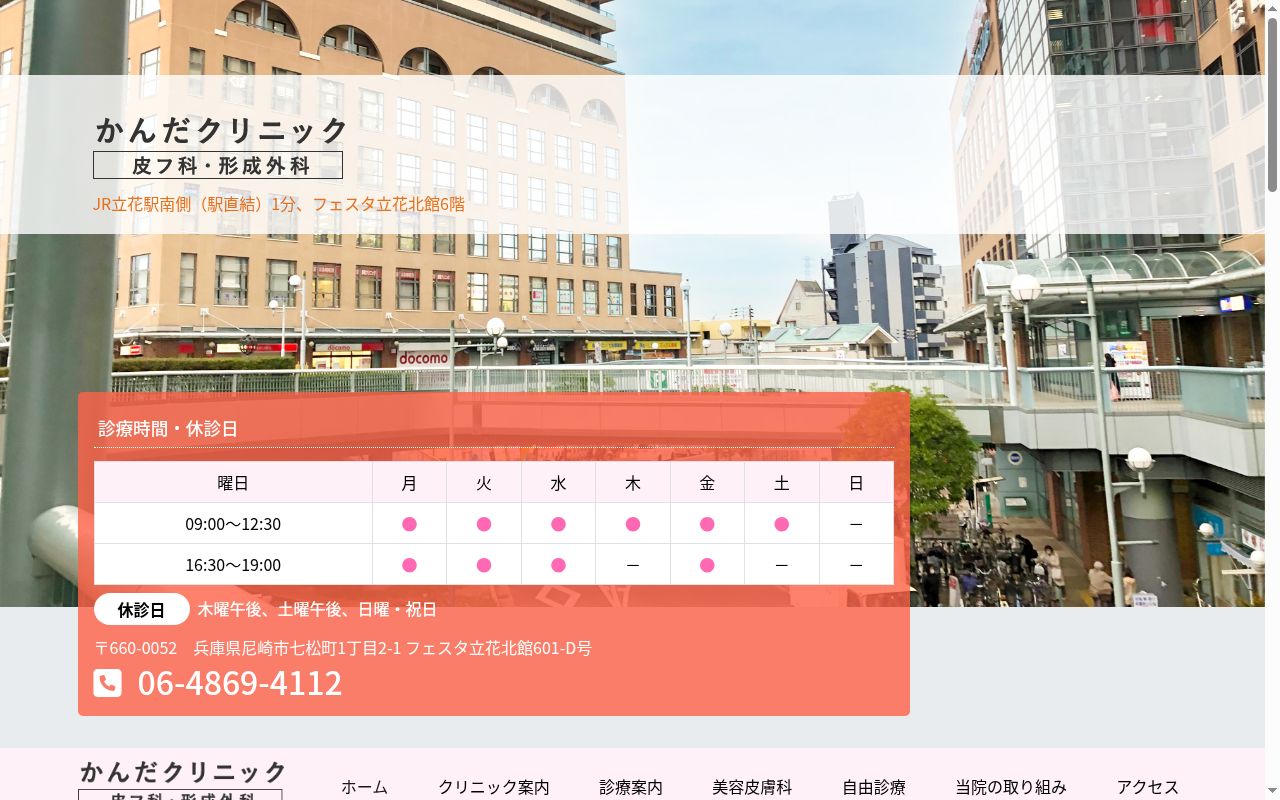The height and width of the screenshot is (800, 1280).
Task: Click the 日 column header
Action: [856, 483]
